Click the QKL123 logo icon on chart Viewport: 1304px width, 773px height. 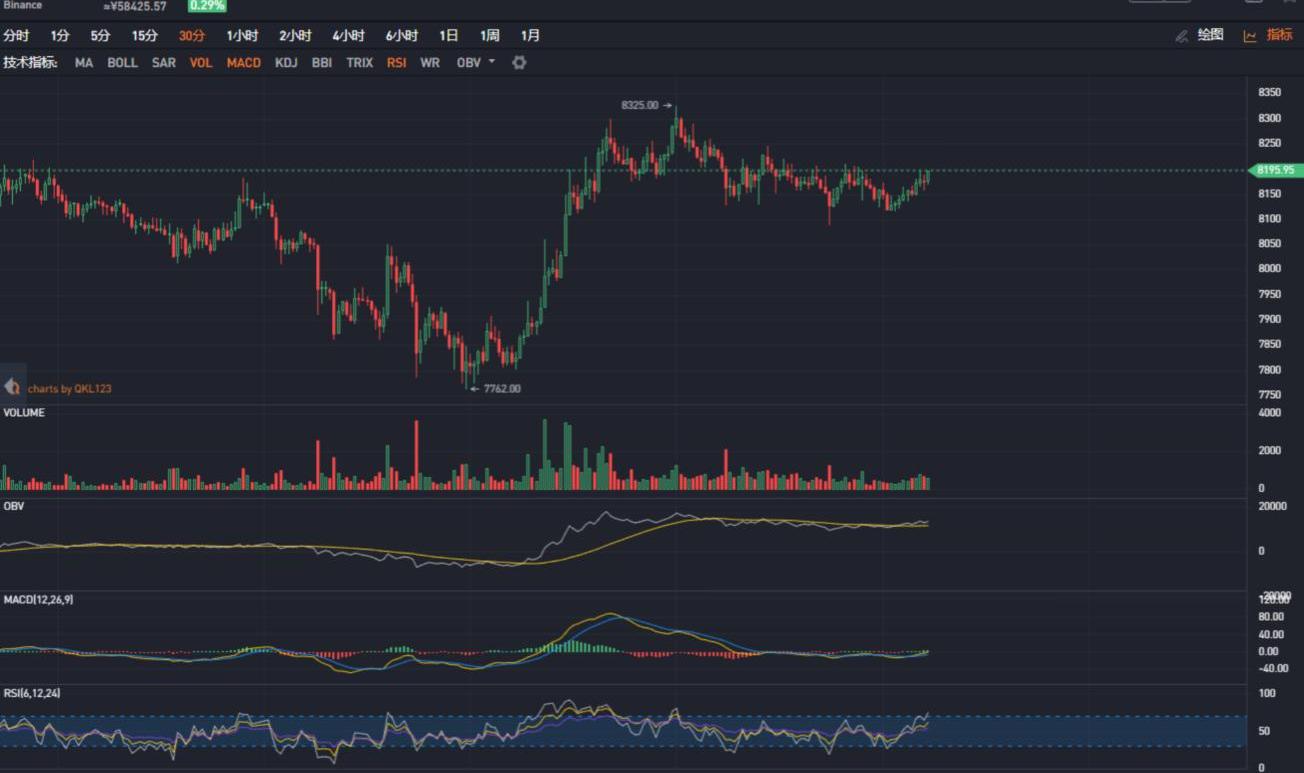[x=12, y=387]
